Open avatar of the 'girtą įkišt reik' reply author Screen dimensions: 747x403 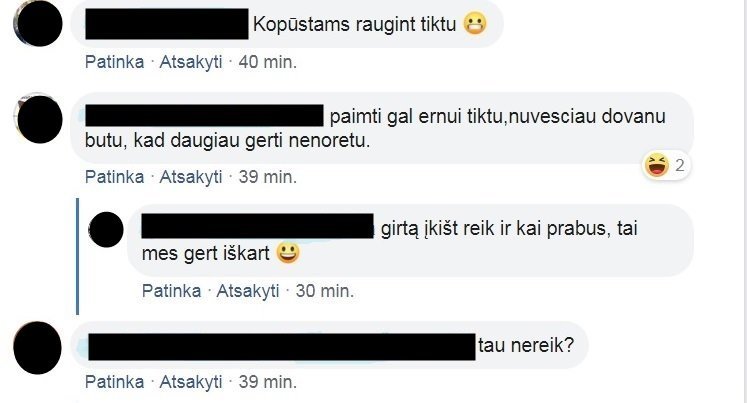(106, 230)
